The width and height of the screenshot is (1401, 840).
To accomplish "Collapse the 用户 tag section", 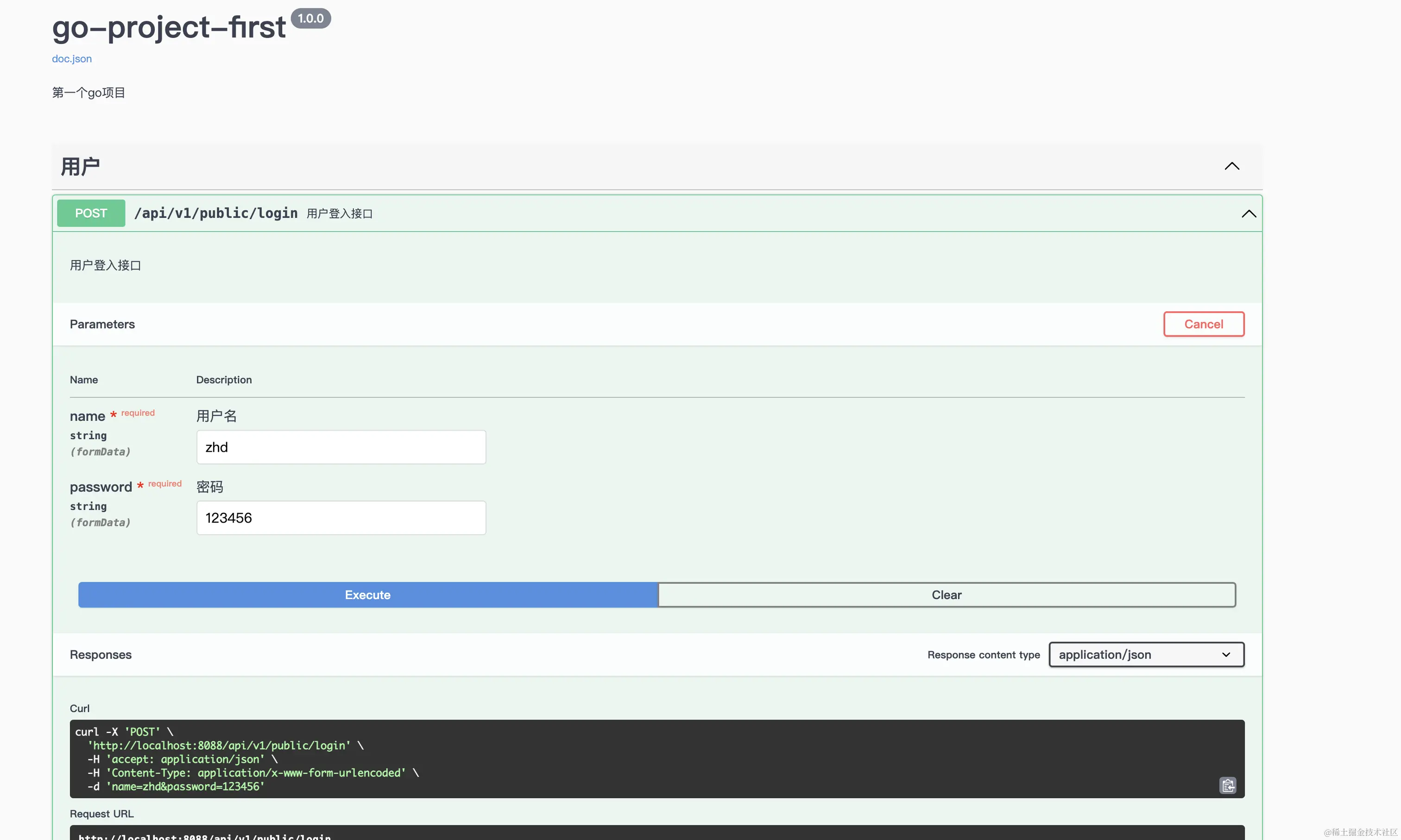I will [1231, 166].
